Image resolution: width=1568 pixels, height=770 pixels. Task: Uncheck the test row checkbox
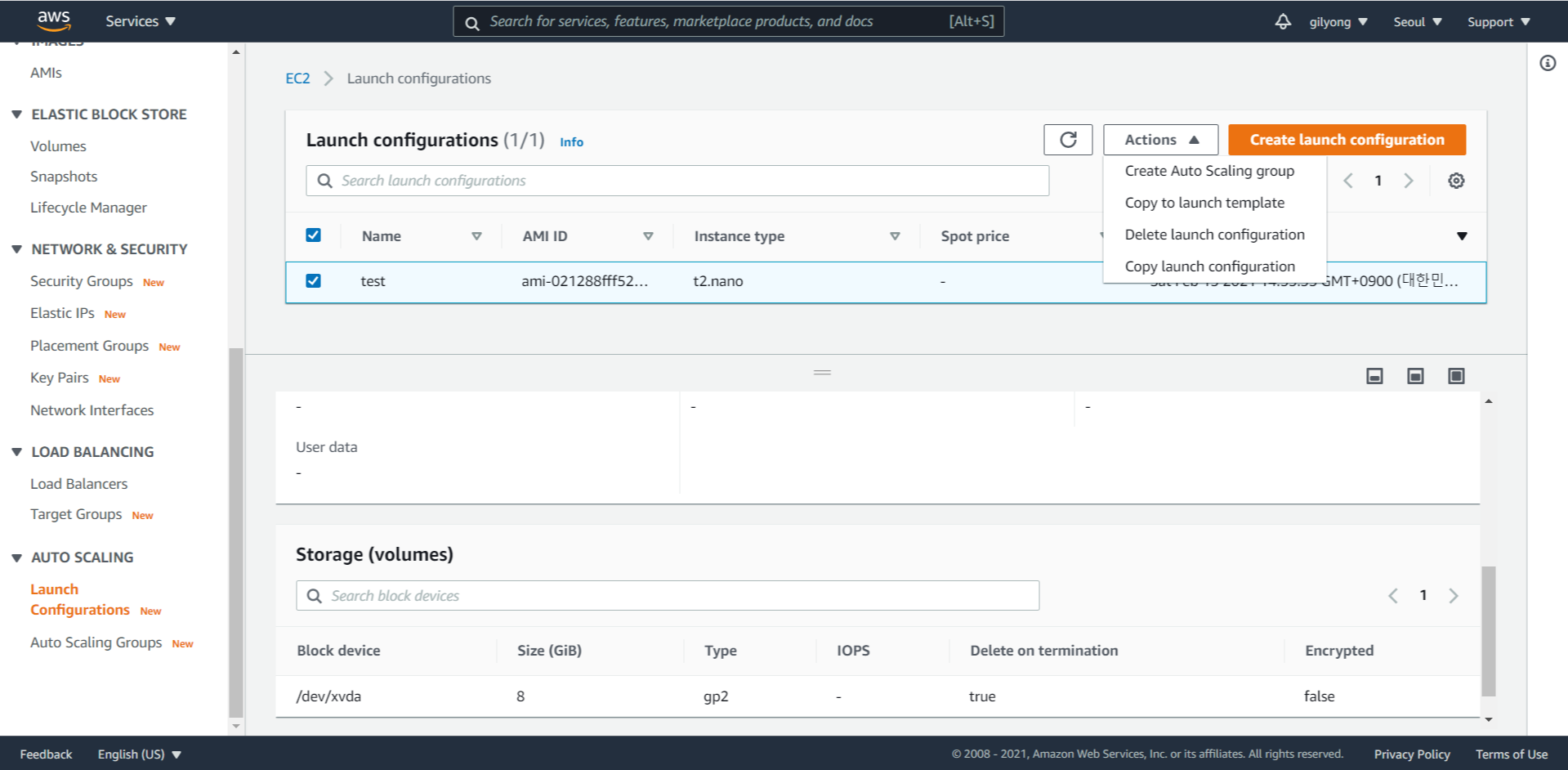[313, 281]
